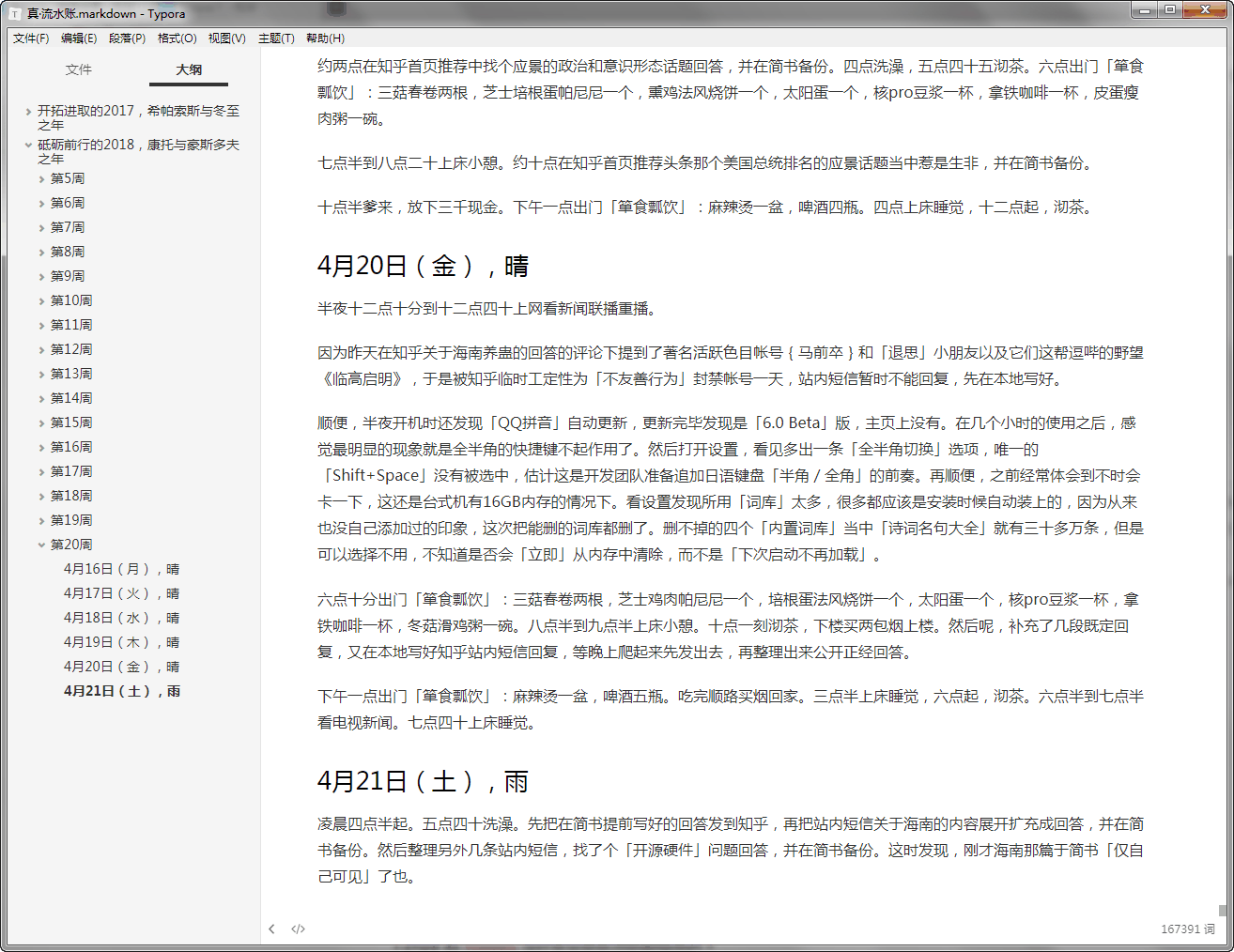Viewport: 1234px width, 952px height.
Task: Select 第20周 outline entry
Action: point(71,545)
